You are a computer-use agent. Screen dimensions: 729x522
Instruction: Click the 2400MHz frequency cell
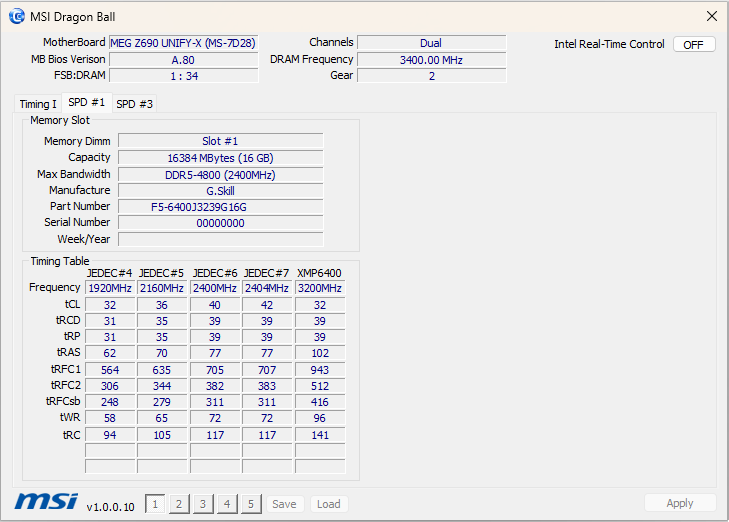(x=215, y=288)
